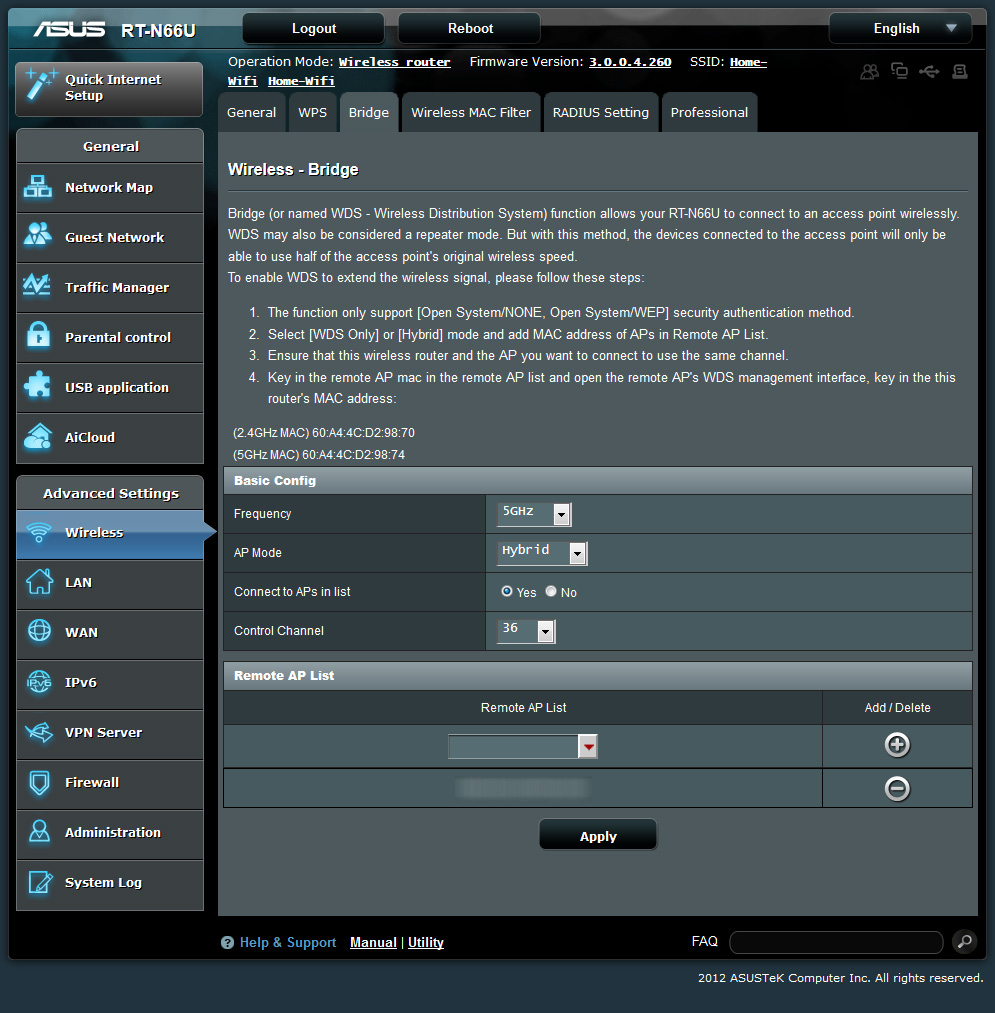This screenshot has height=1013, width=995.
Task: Open the Manual link in footer
Action: tap(373, 943)
